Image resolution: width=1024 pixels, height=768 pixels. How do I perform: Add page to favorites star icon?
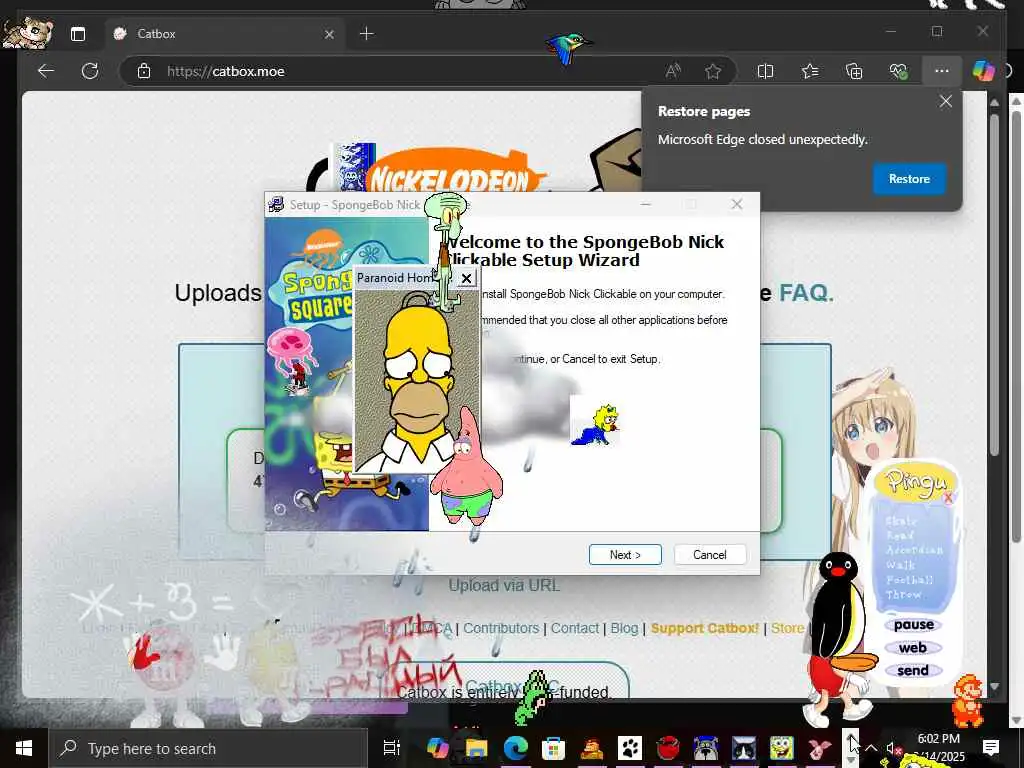click(712, 71)
